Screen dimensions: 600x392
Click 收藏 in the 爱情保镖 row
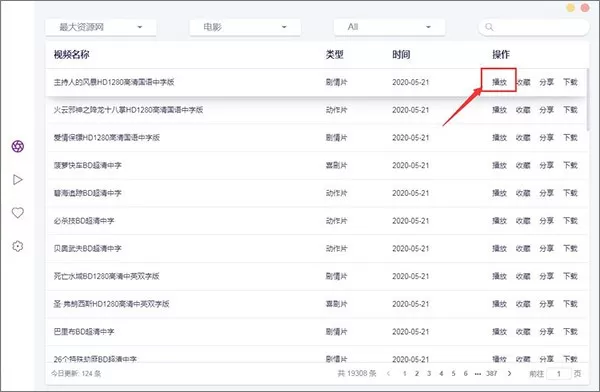point(523,137)
